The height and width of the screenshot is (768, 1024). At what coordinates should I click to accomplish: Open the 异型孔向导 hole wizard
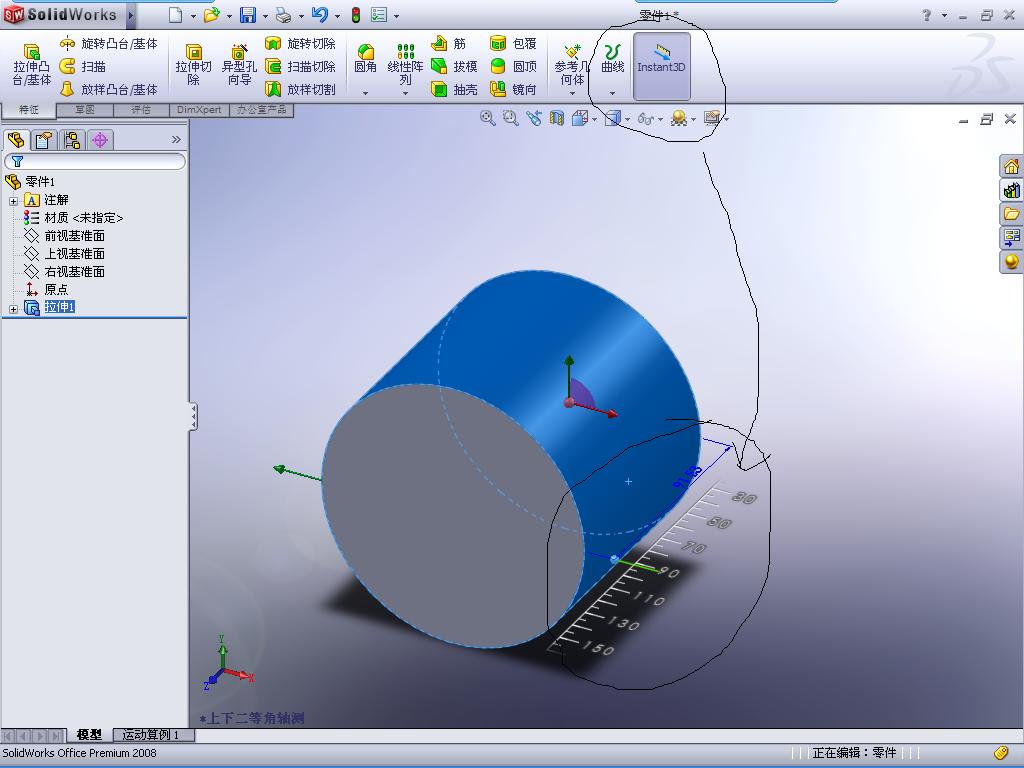coord(239,65)
